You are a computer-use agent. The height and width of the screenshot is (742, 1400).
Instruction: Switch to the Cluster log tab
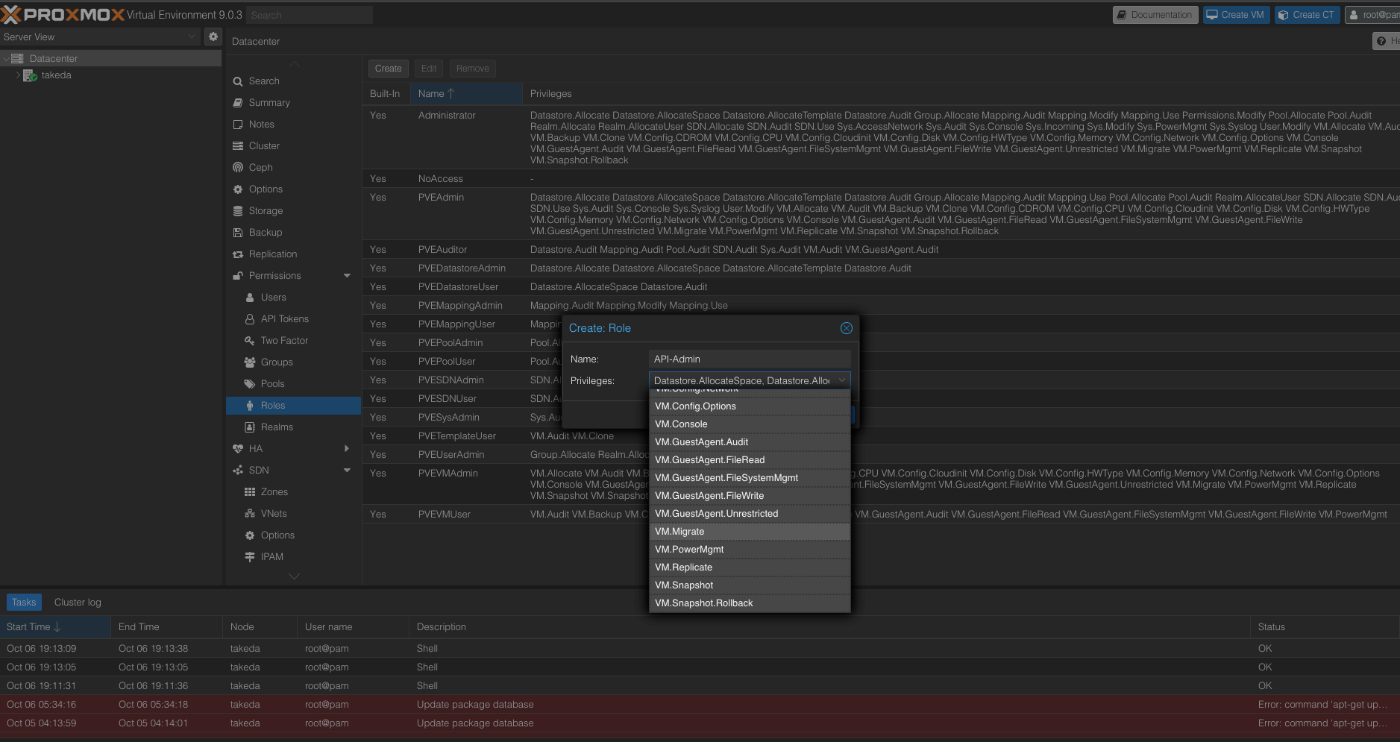(x=78, y=603)
